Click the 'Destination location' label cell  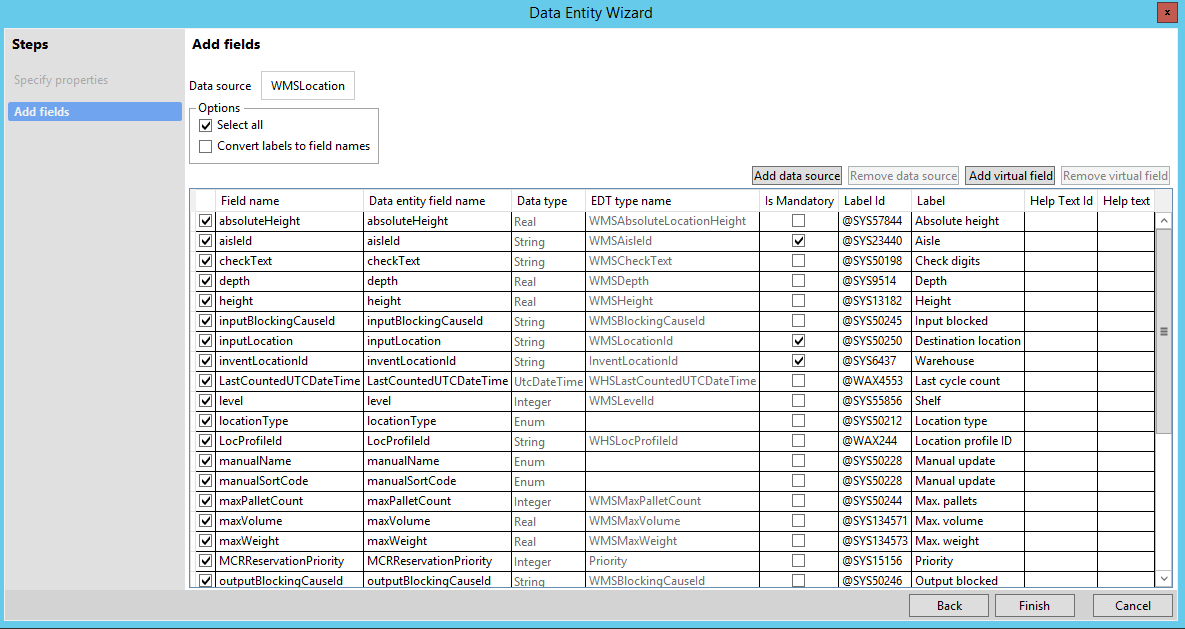(967, 341)
